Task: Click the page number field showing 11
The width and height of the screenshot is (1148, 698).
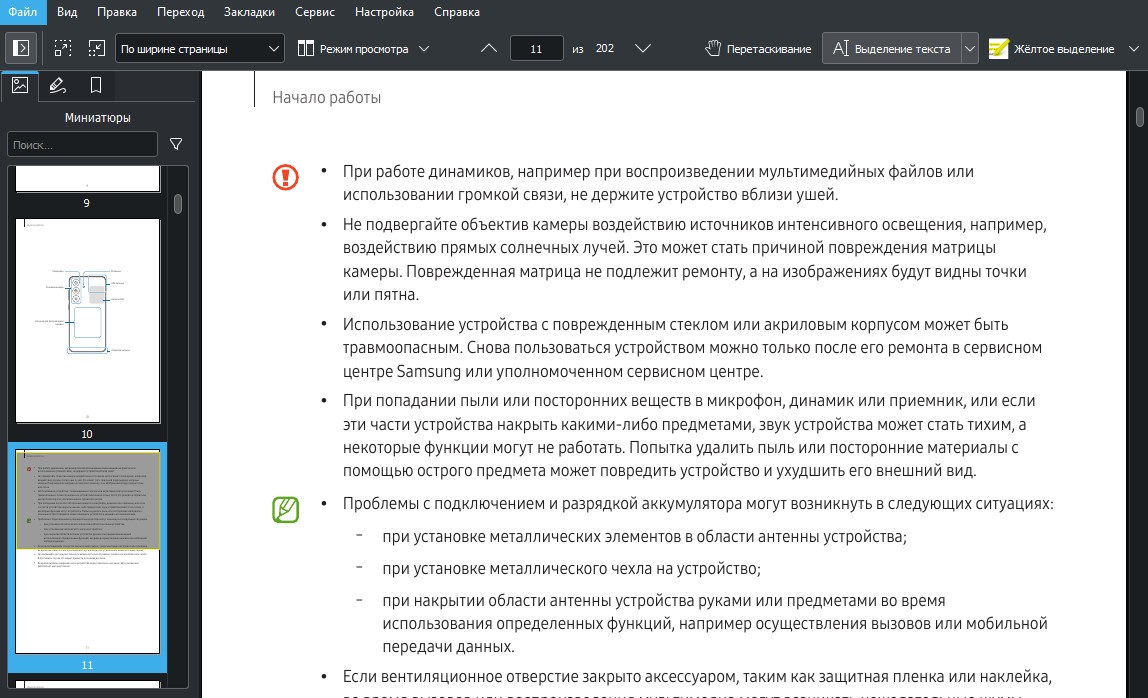Action: point(536,48)
